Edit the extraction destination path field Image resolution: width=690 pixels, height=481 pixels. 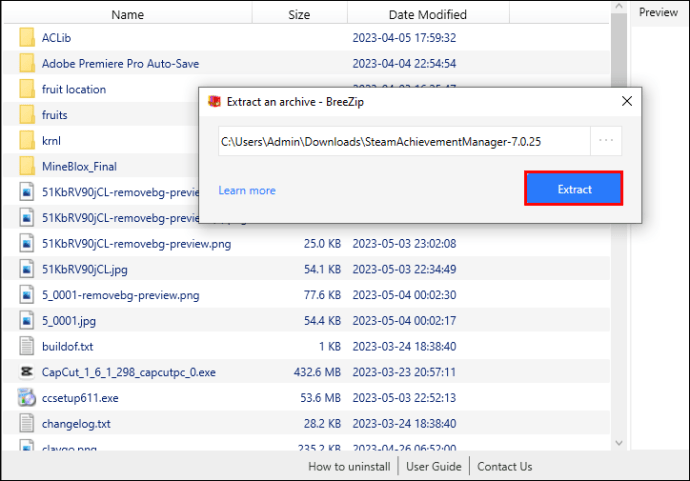(404, 141)
